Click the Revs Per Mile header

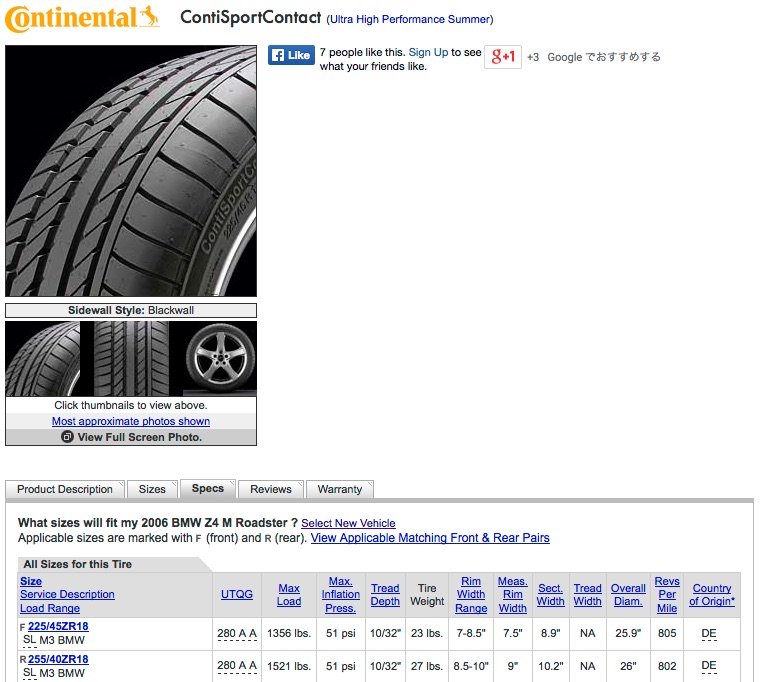click(667, 594)
